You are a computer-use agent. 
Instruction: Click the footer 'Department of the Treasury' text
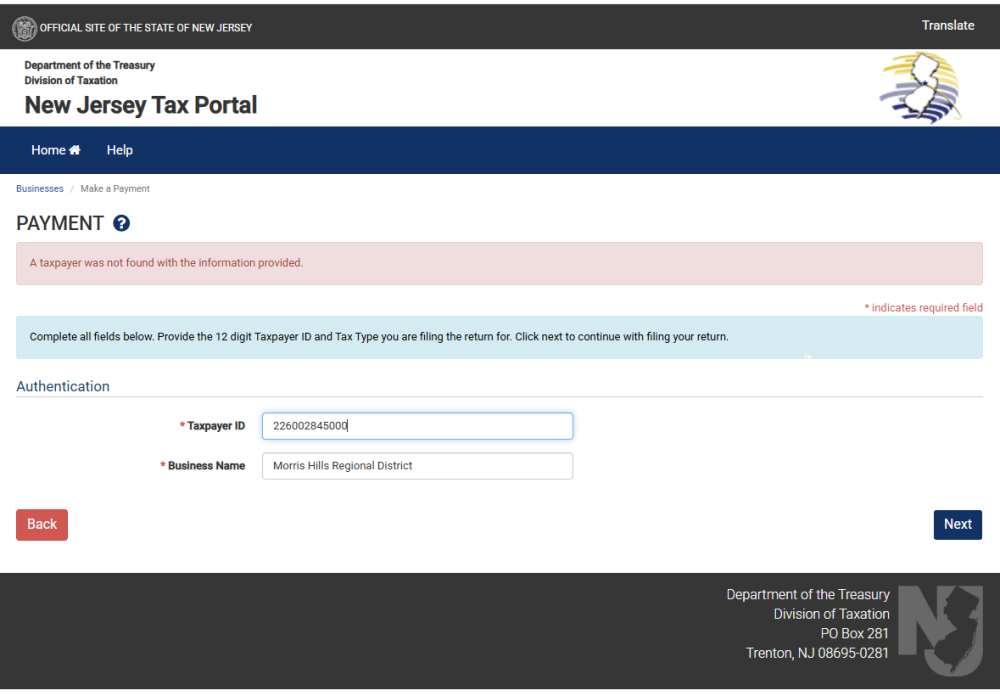pos(808,595)
